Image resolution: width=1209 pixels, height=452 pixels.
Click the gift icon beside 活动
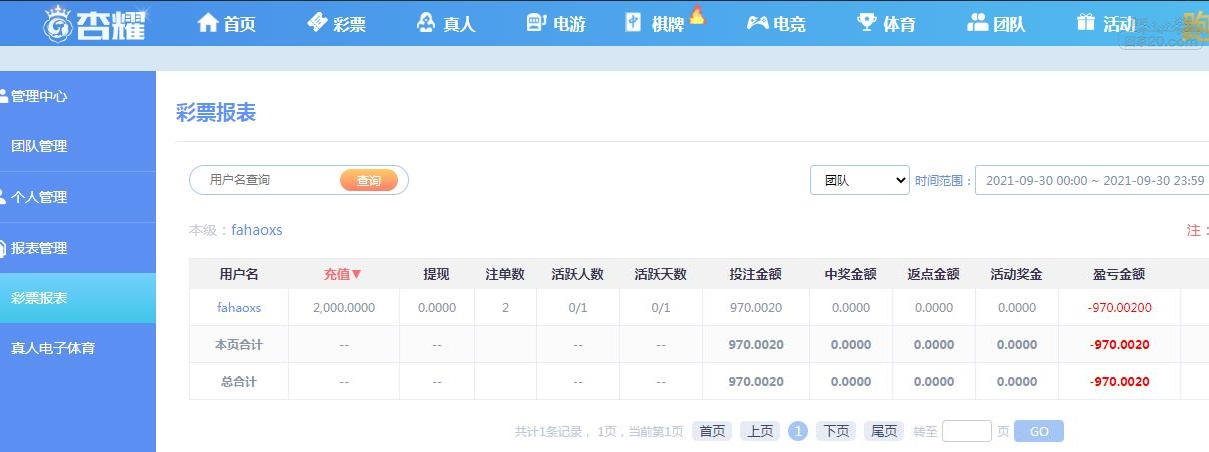[1086, 22]
